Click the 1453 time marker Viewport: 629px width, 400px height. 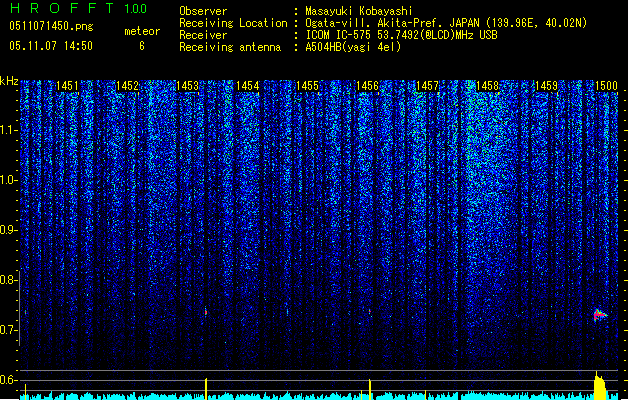(x=187, y=85)
